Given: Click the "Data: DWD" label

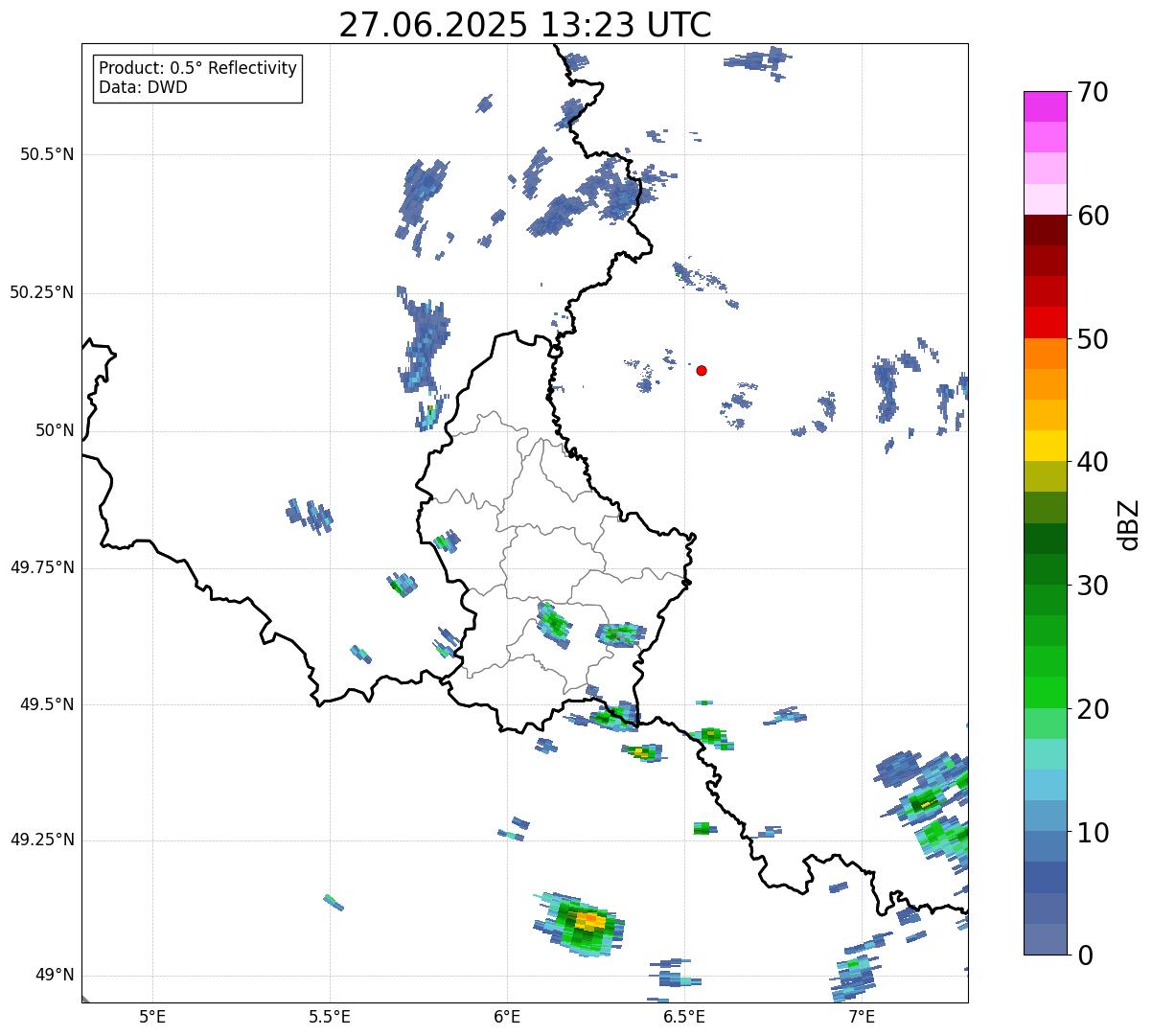Looking at the screenshot, I should [143, 87].
